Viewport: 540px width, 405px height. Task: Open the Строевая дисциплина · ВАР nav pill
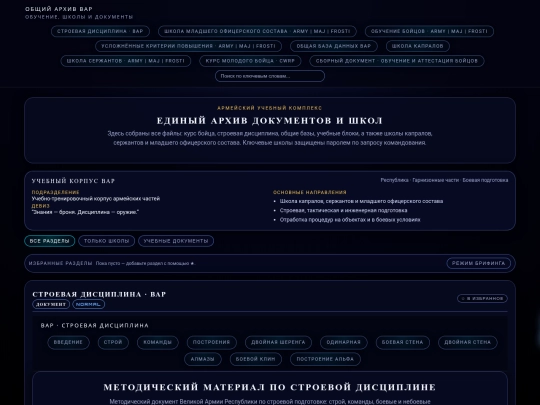[x=100, y=31]
